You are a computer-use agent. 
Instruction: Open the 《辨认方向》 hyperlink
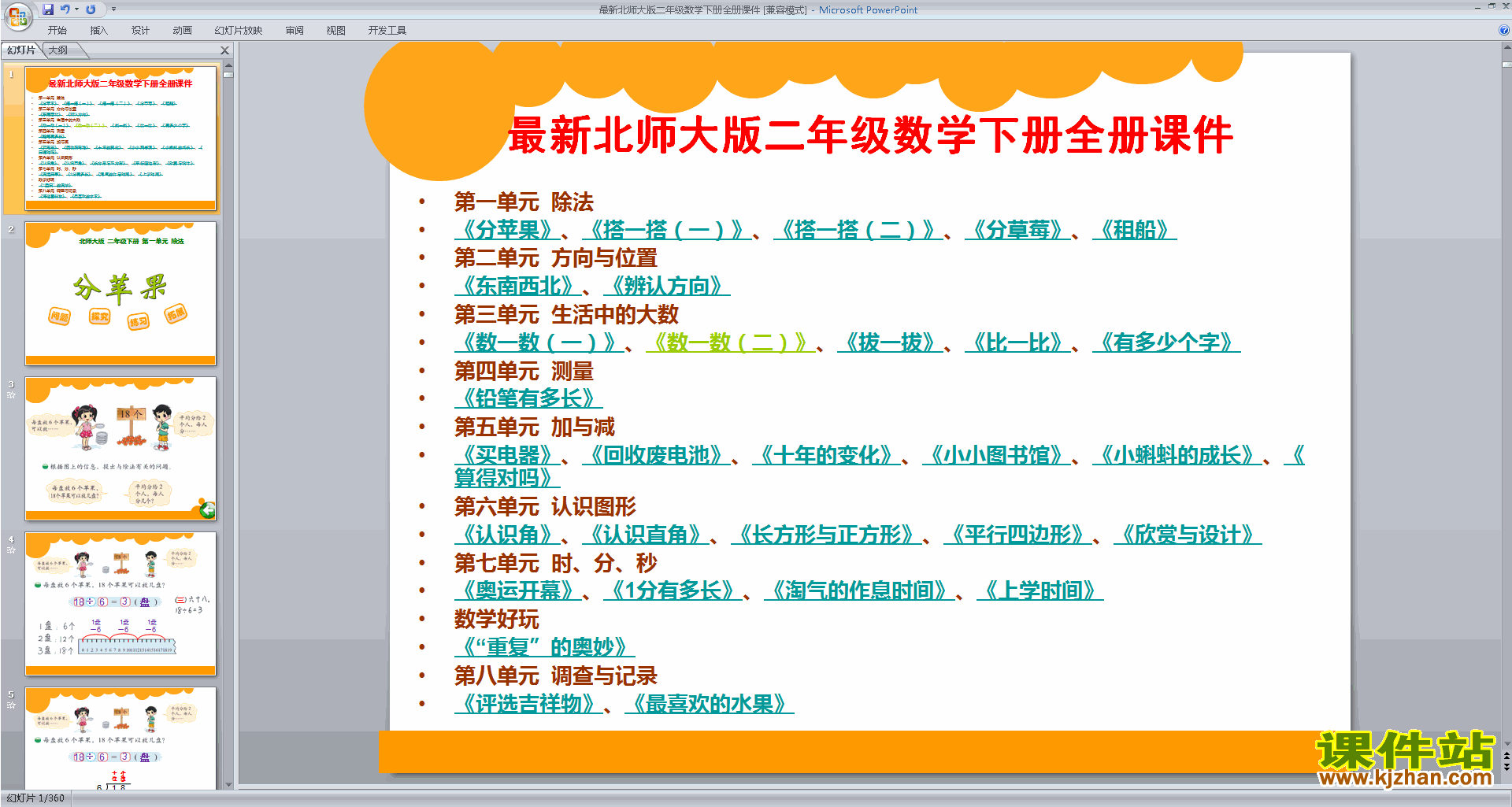667,286
